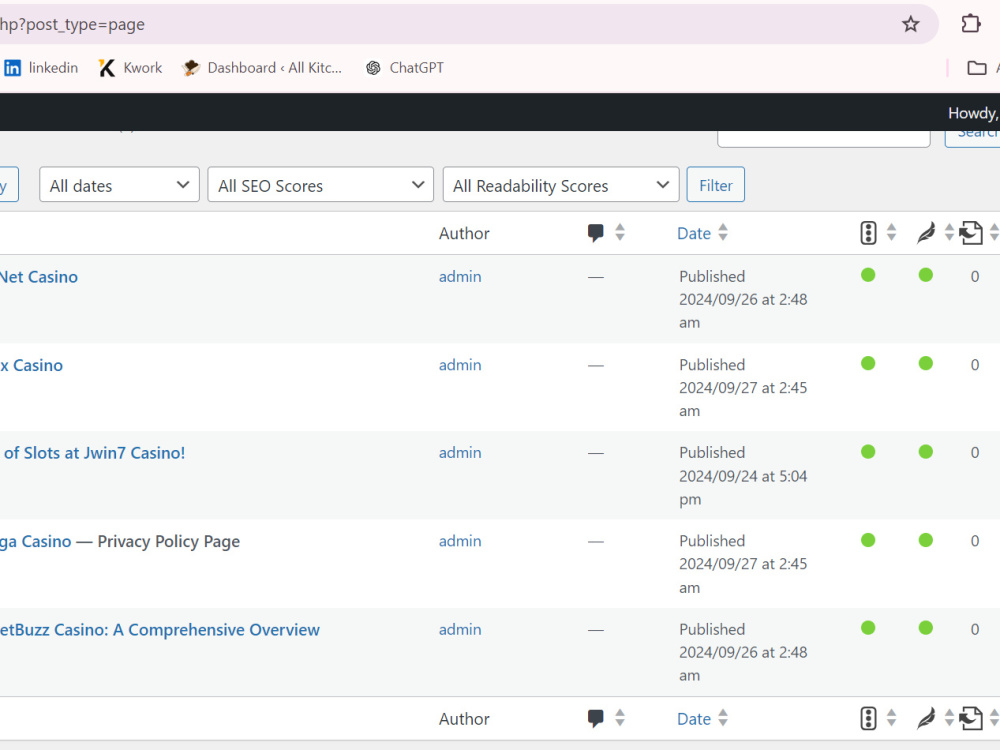1000x750 pixels.
Task: Click readability dot for Privacy Policy row
Action: click(x=926, y=540)
